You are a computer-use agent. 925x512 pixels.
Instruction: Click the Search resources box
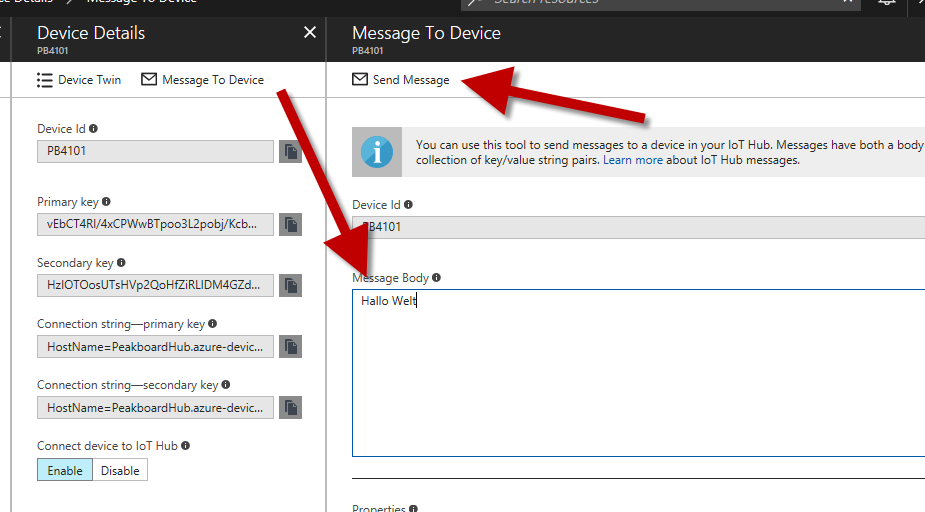pyautogui.click(x=661, y=3)
